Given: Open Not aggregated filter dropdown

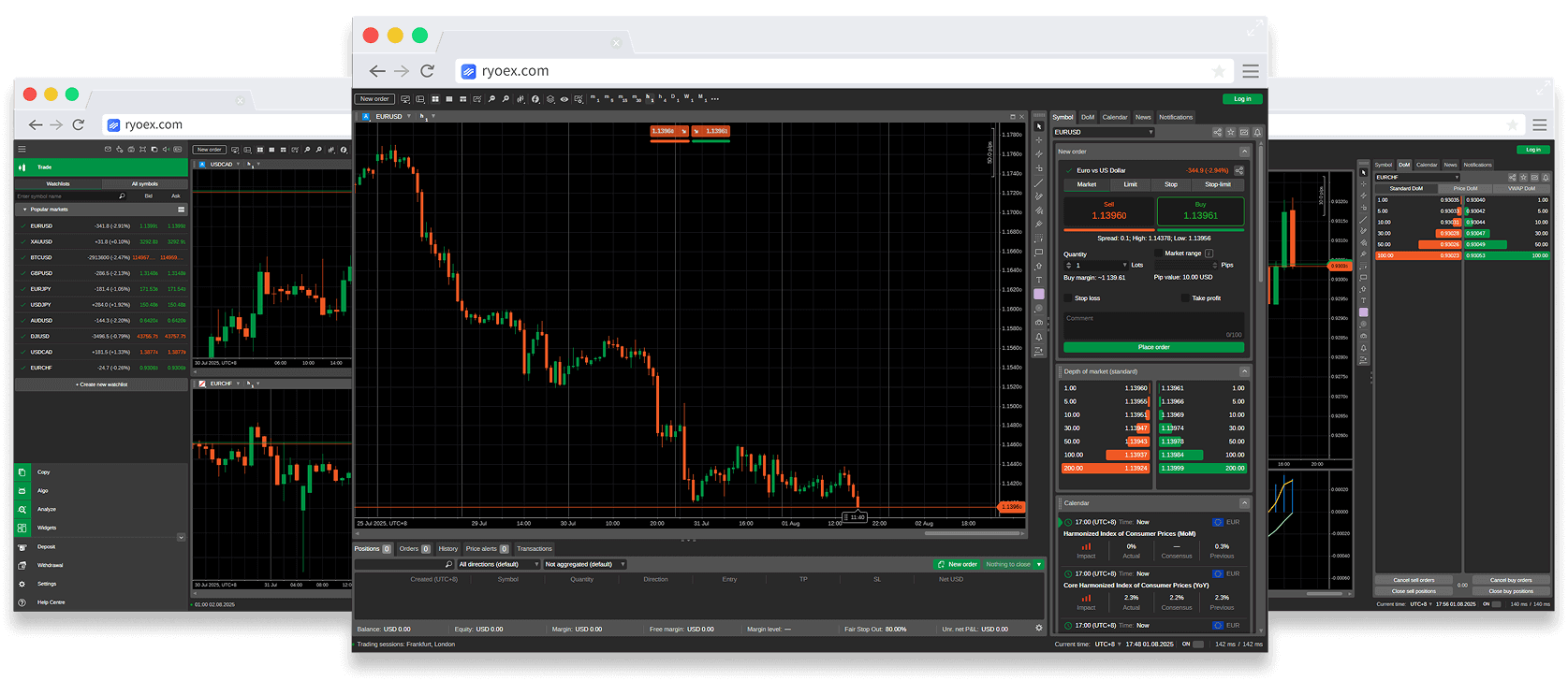Looking at the screenshot, I should [x=584, y=564].
